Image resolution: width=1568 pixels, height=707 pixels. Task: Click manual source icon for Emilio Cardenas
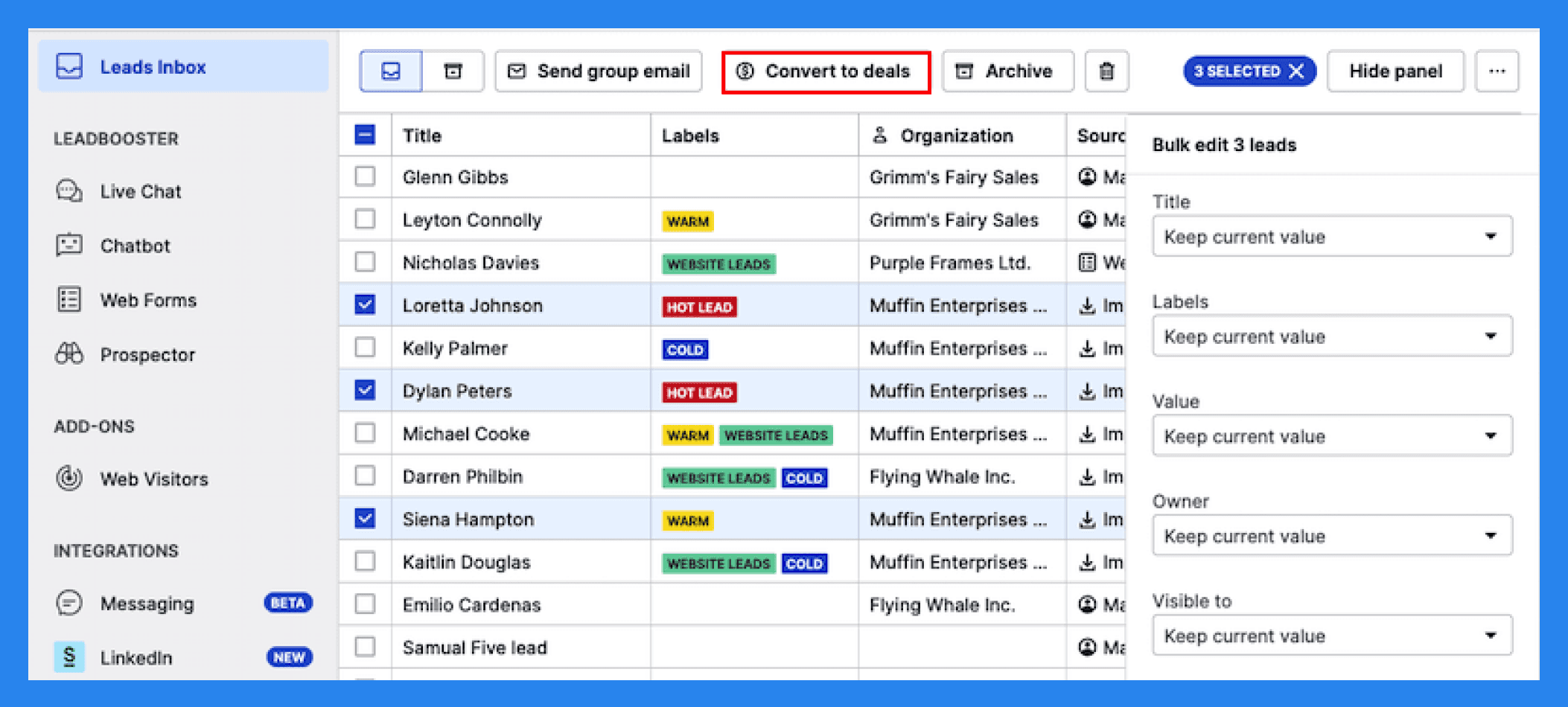pyautogui.click(x=1088, y=604)
